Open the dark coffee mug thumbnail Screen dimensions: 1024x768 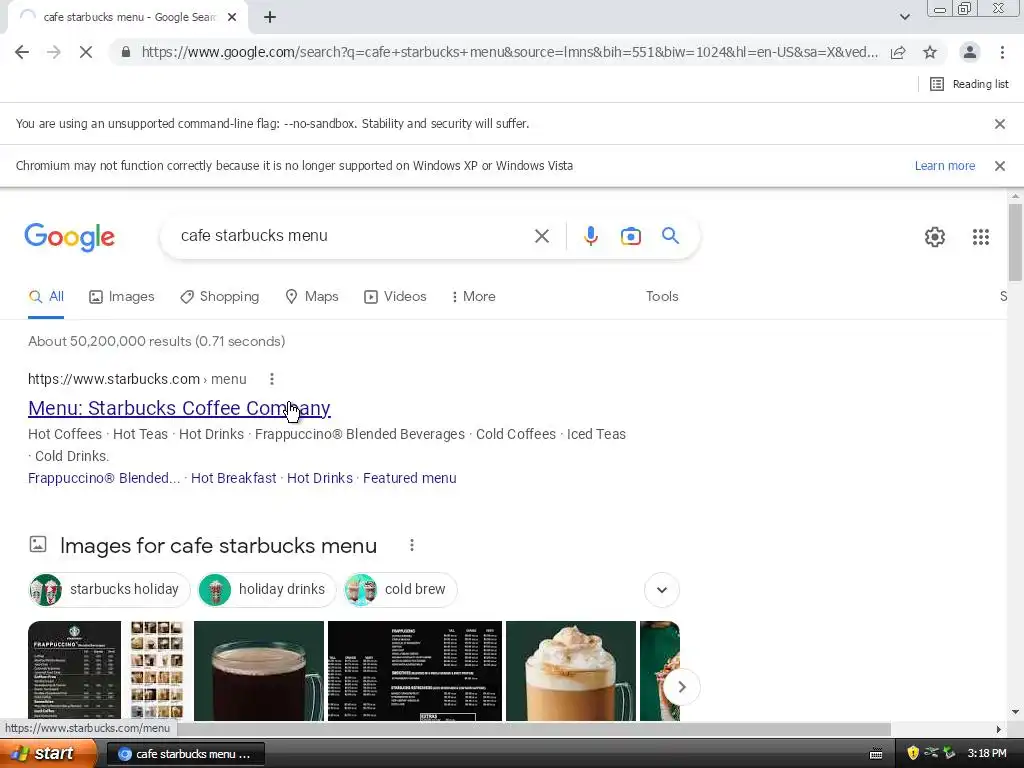point(259,671)
